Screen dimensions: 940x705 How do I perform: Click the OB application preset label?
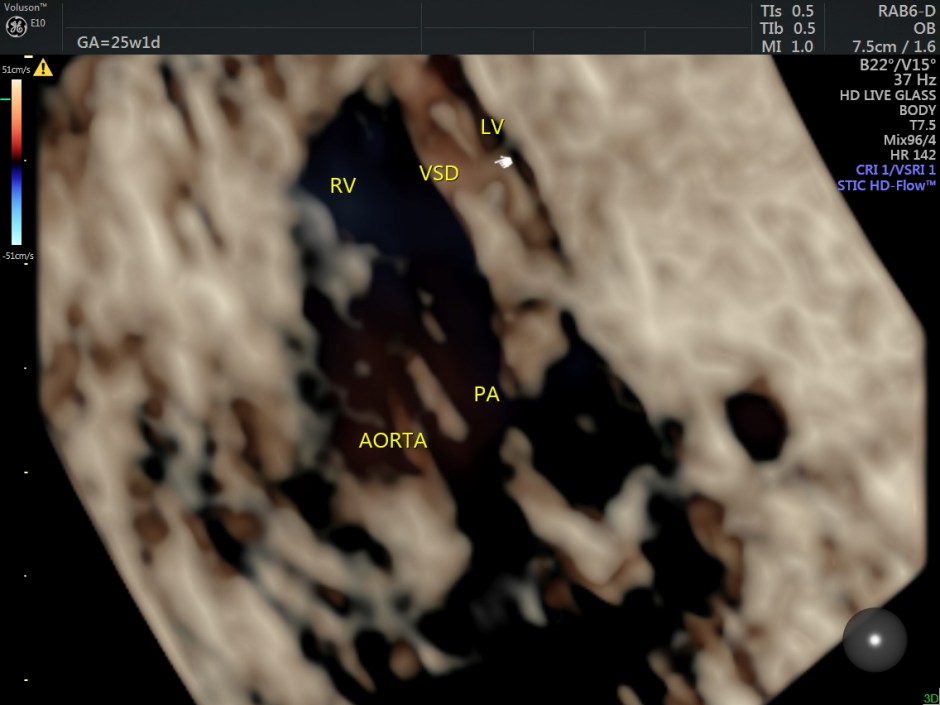924,28
